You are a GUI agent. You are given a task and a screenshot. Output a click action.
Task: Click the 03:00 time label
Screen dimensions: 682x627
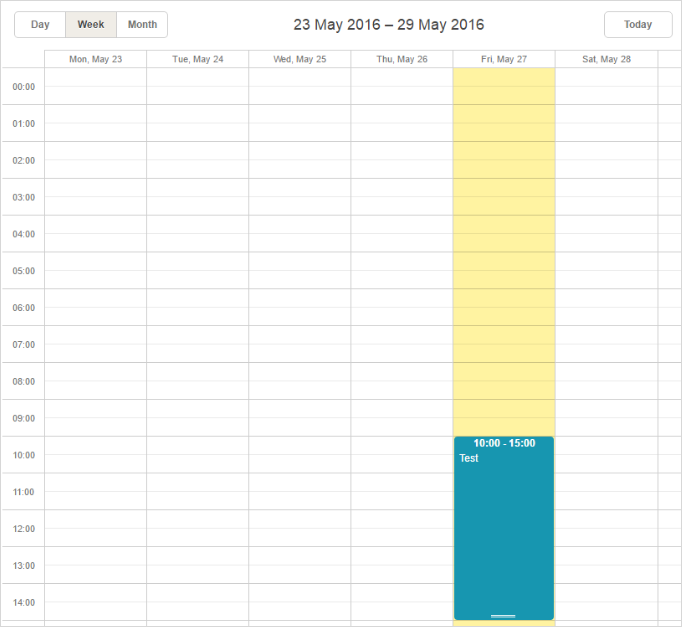(23, 197)
